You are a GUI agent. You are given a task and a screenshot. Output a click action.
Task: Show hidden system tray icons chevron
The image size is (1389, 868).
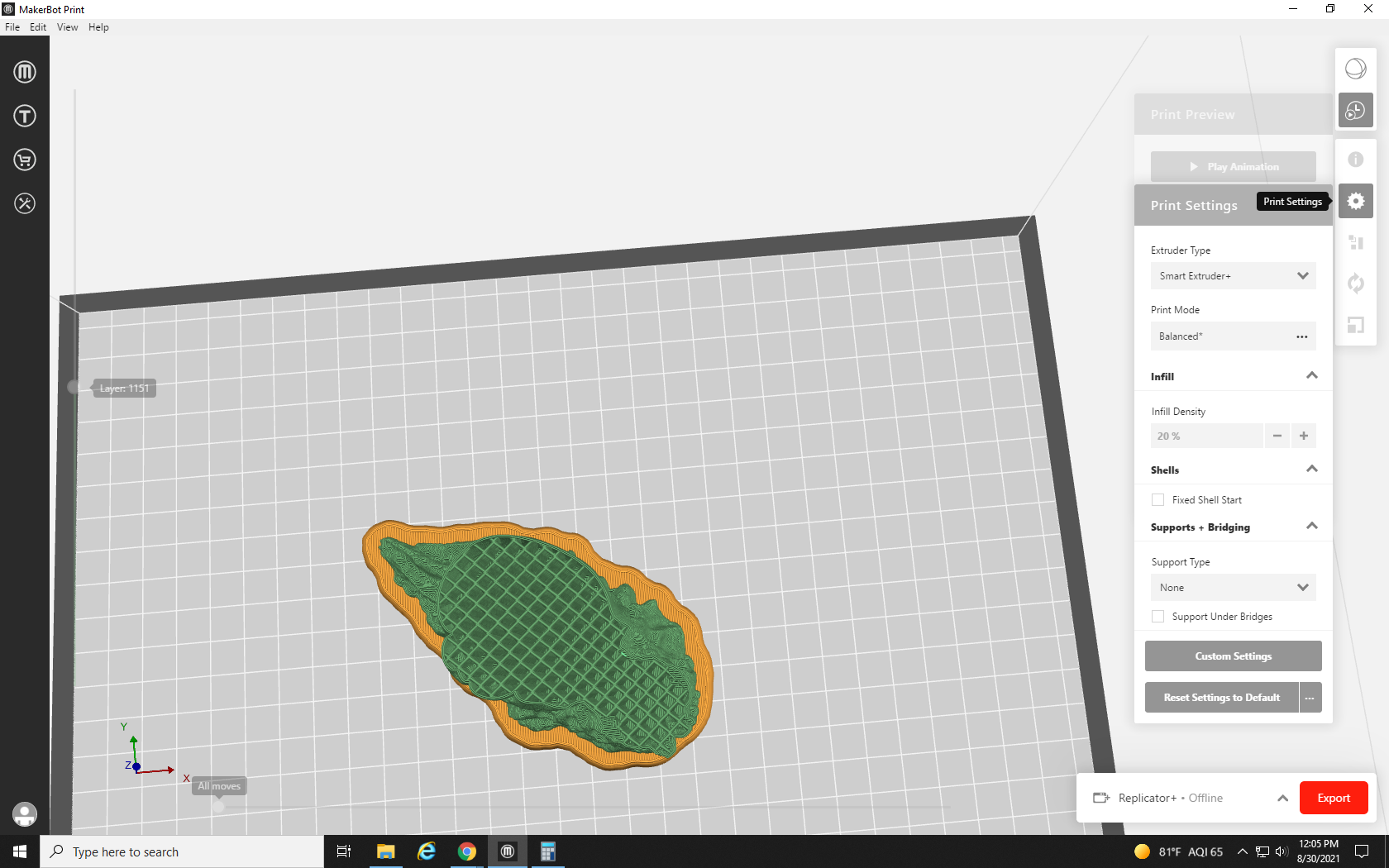[x=1242, y=851]
